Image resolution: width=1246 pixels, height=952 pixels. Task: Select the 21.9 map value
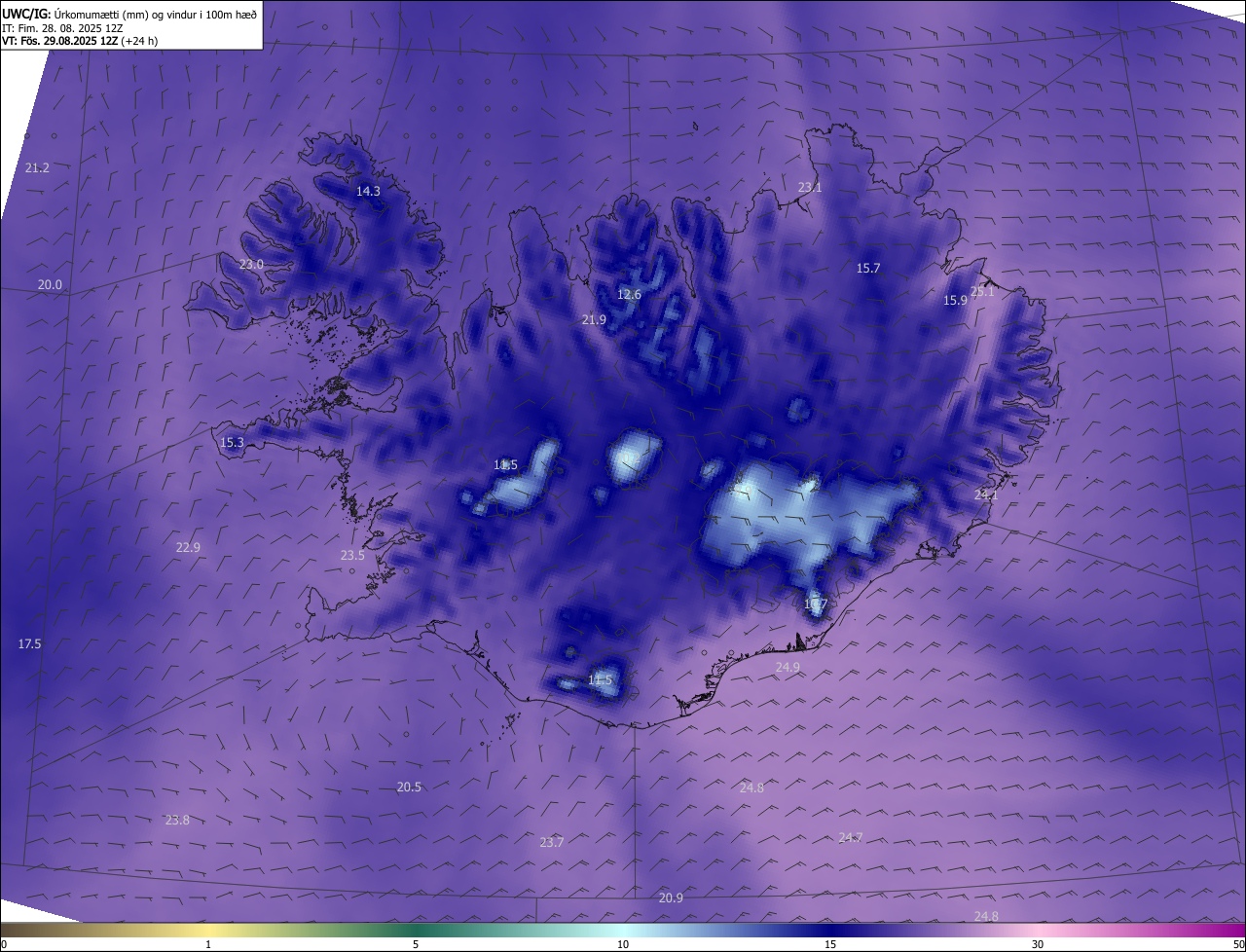pos(594,320)
